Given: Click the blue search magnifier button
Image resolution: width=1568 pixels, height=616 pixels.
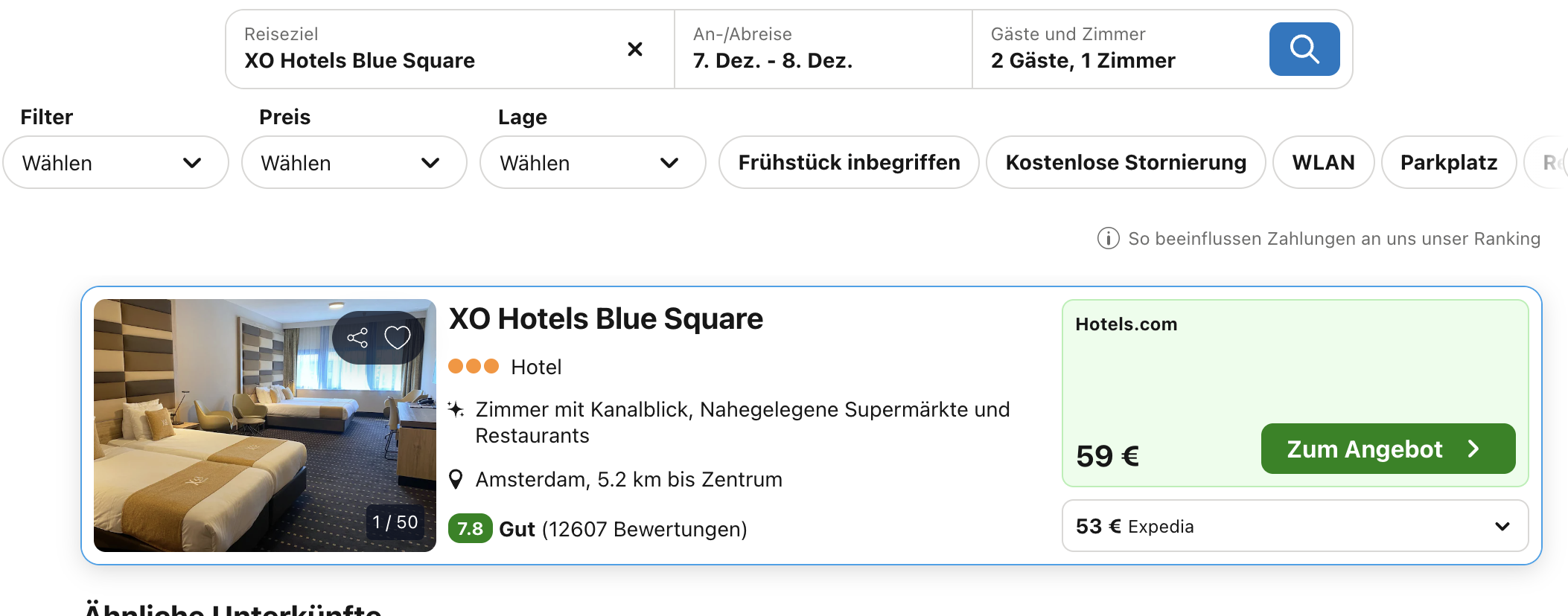Looking at the screenshot, I should coord(1304,49).
